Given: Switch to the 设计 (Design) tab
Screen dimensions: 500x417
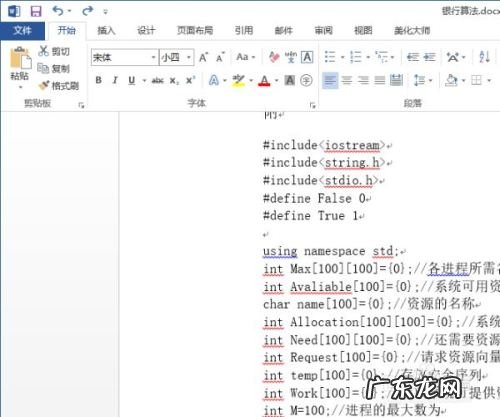Looking at the screenshot, I should click(146, 31).
